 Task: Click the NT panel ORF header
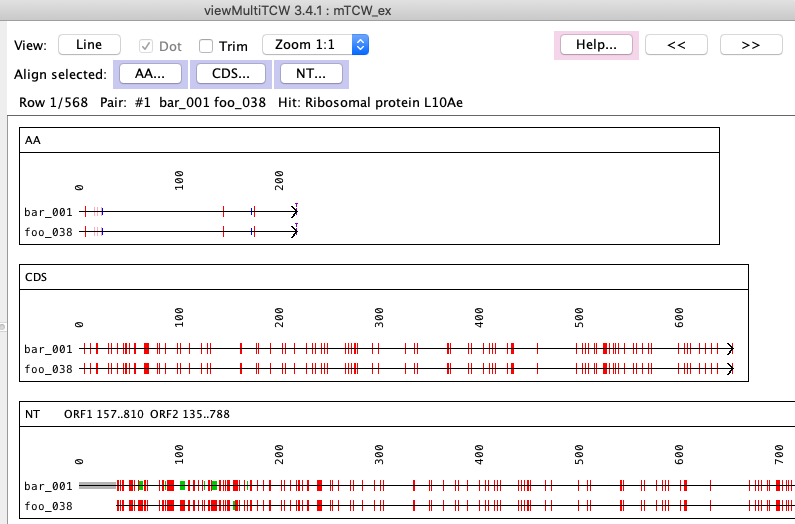[x=120, y=413]
